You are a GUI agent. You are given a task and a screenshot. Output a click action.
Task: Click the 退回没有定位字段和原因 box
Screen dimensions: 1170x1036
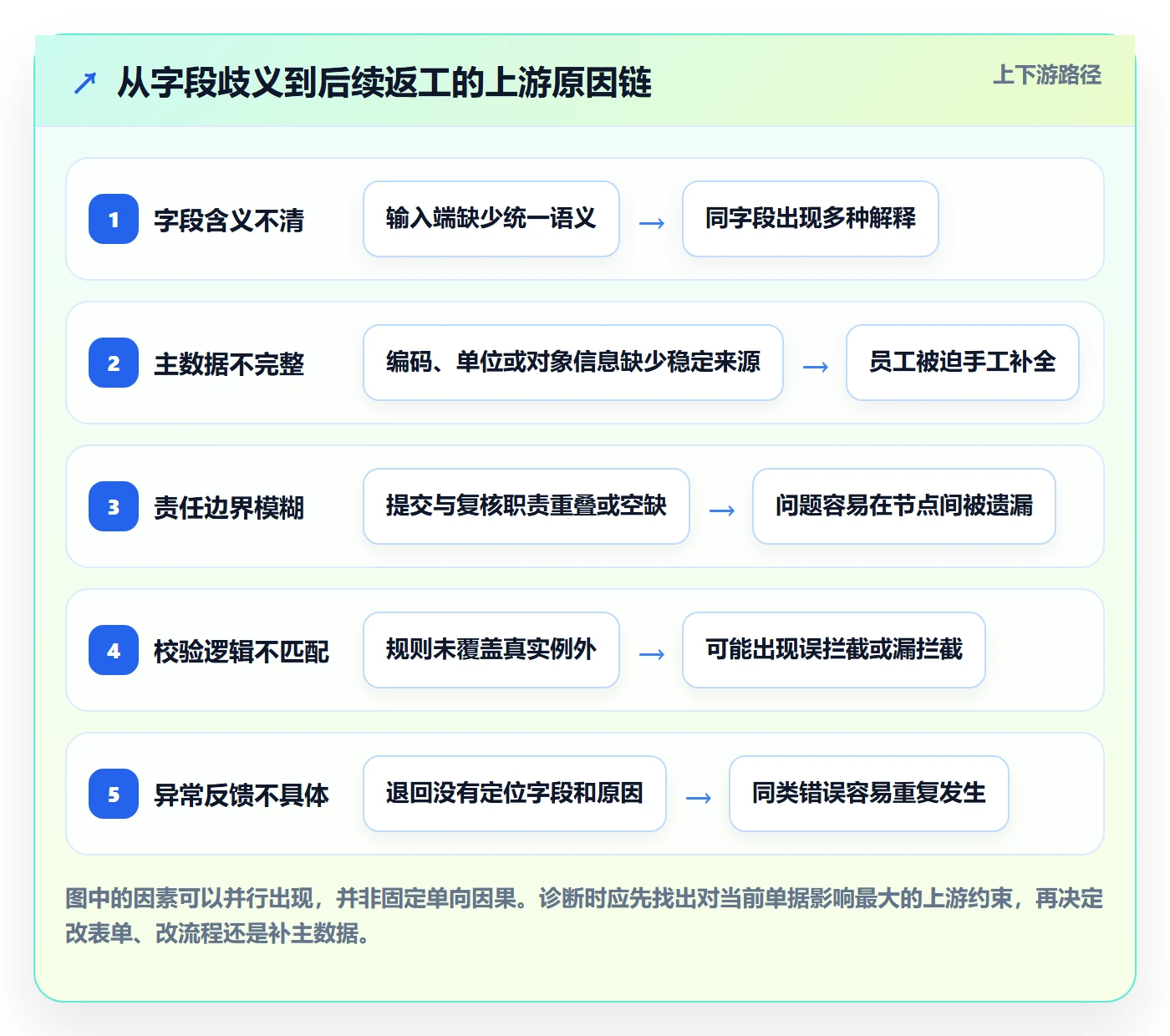[x=515, y=794]
